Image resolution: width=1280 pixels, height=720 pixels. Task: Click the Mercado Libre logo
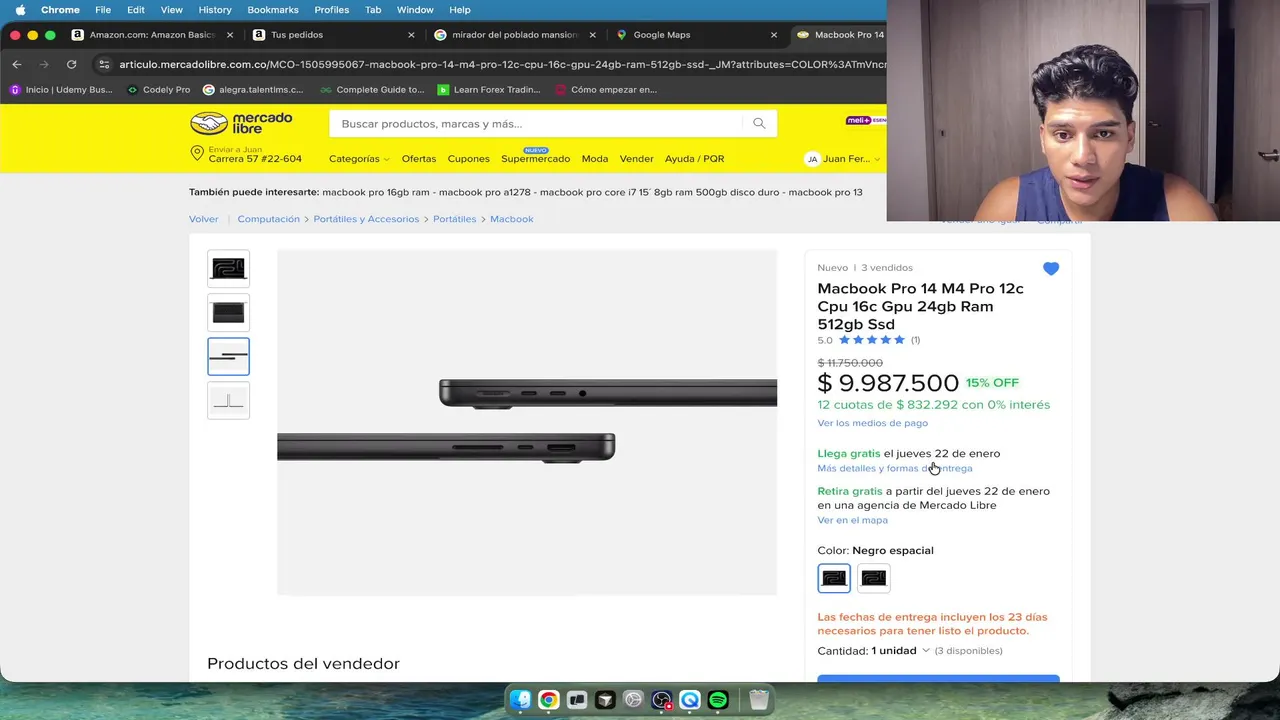tap(241, 123)
